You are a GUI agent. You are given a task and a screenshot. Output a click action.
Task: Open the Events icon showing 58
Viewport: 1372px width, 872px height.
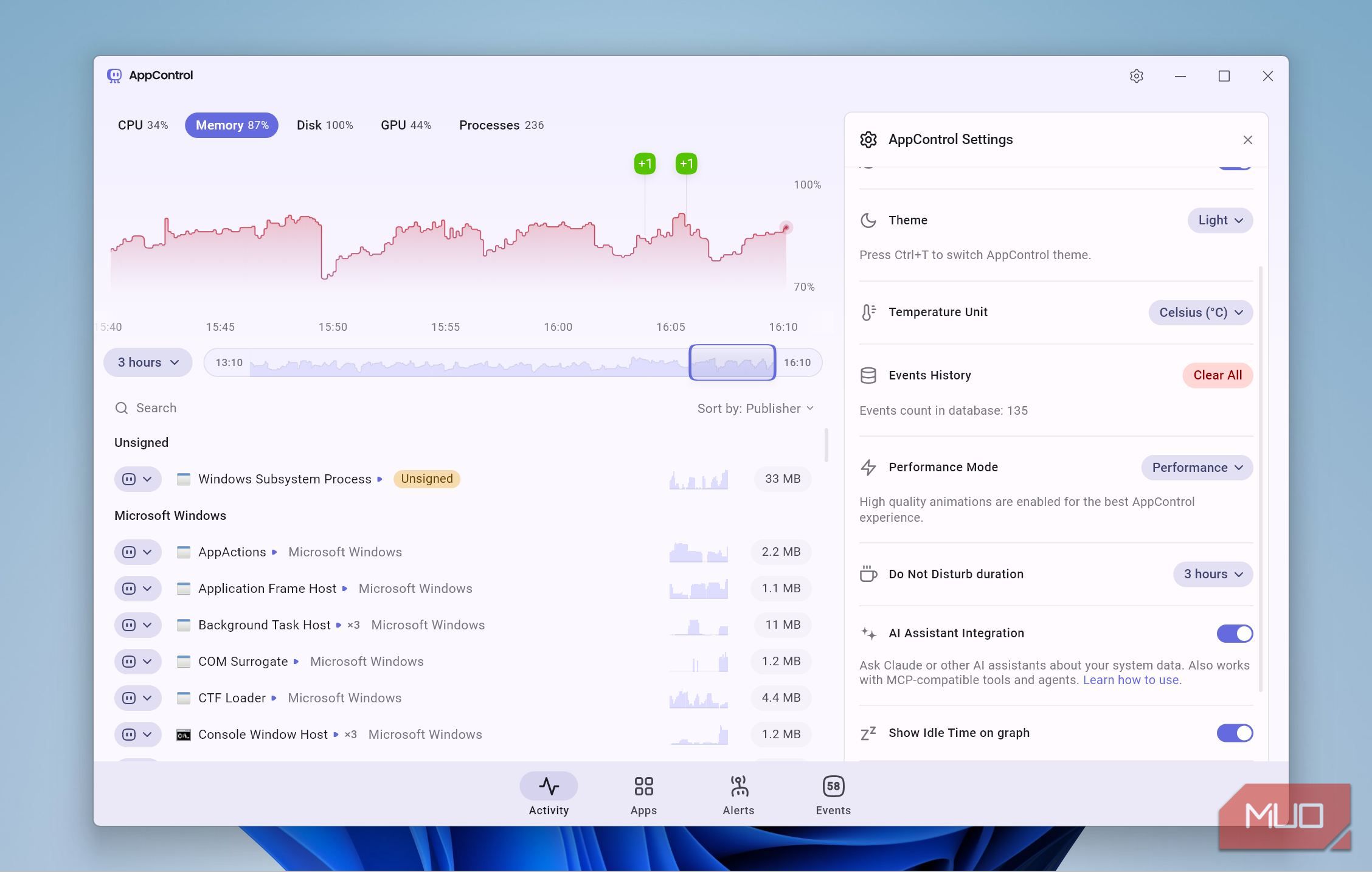(x=833, y=786)
